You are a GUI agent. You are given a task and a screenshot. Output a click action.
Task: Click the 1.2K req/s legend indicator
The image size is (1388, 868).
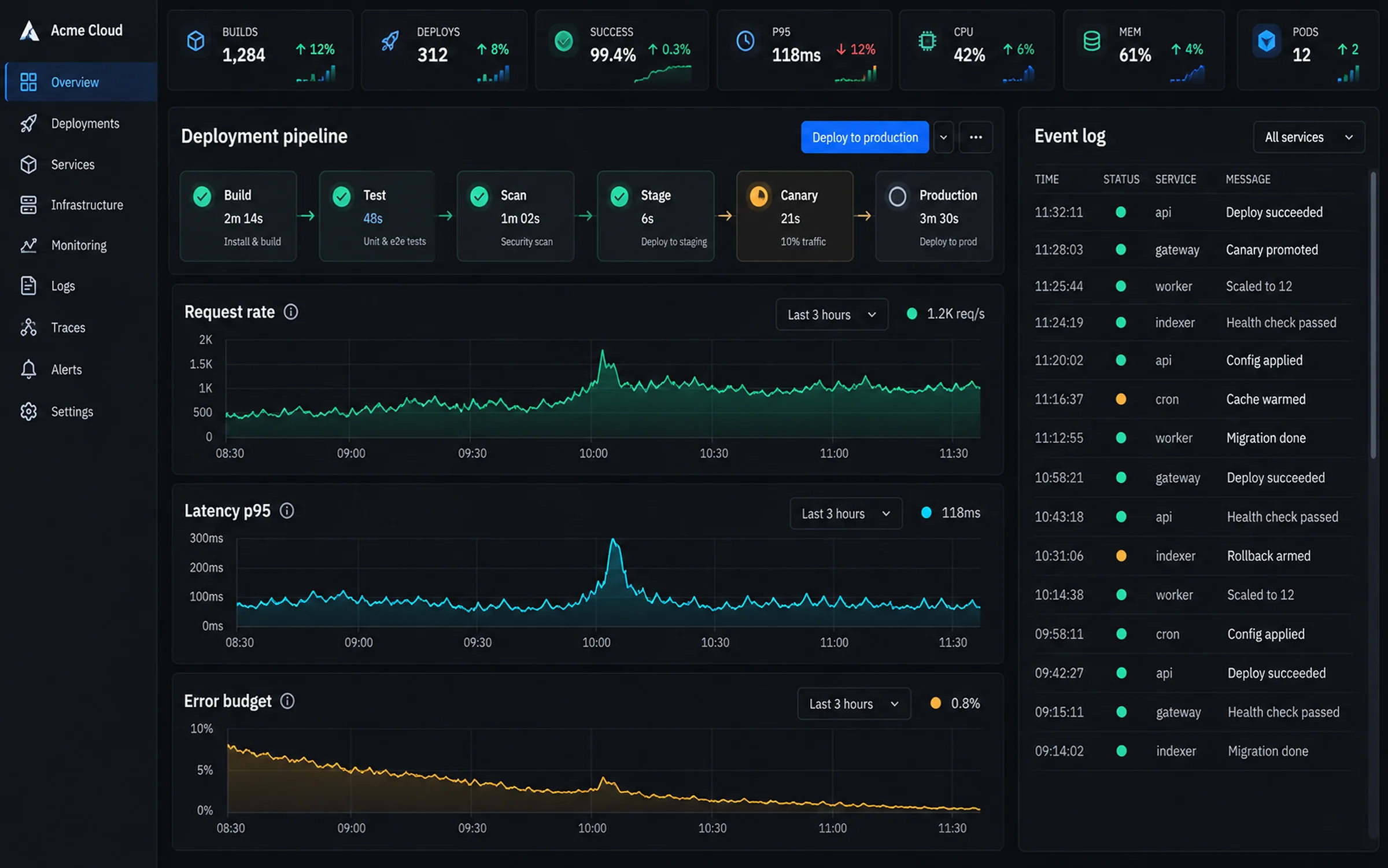pos(912,314)
